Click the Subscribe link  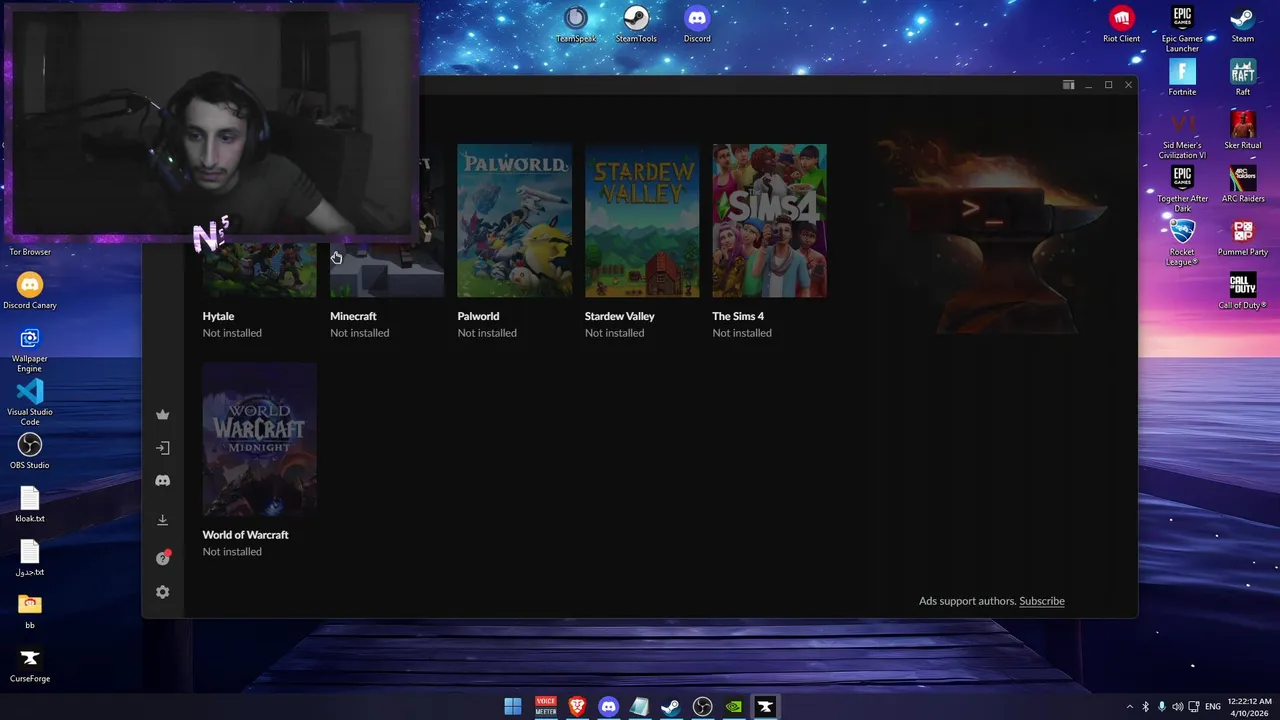point(1042,601)
